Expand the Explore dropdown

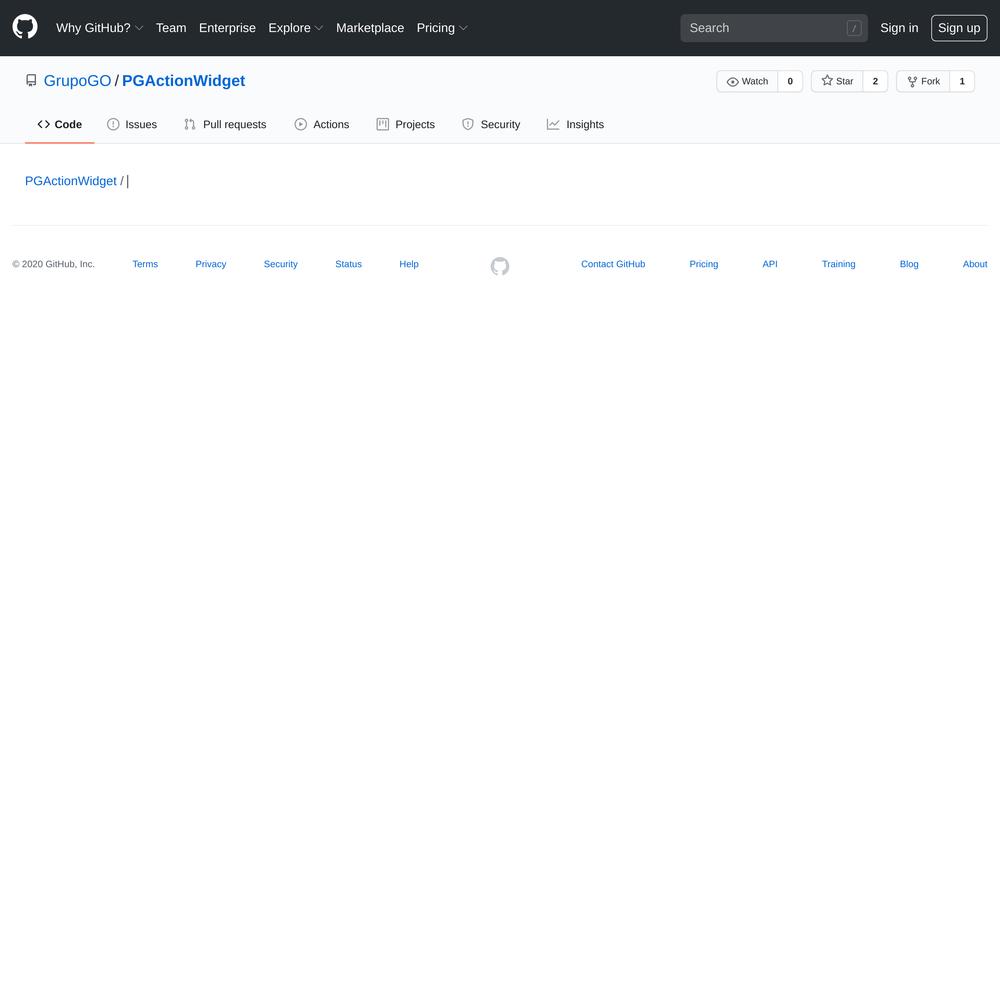click(x=295, y=28)
